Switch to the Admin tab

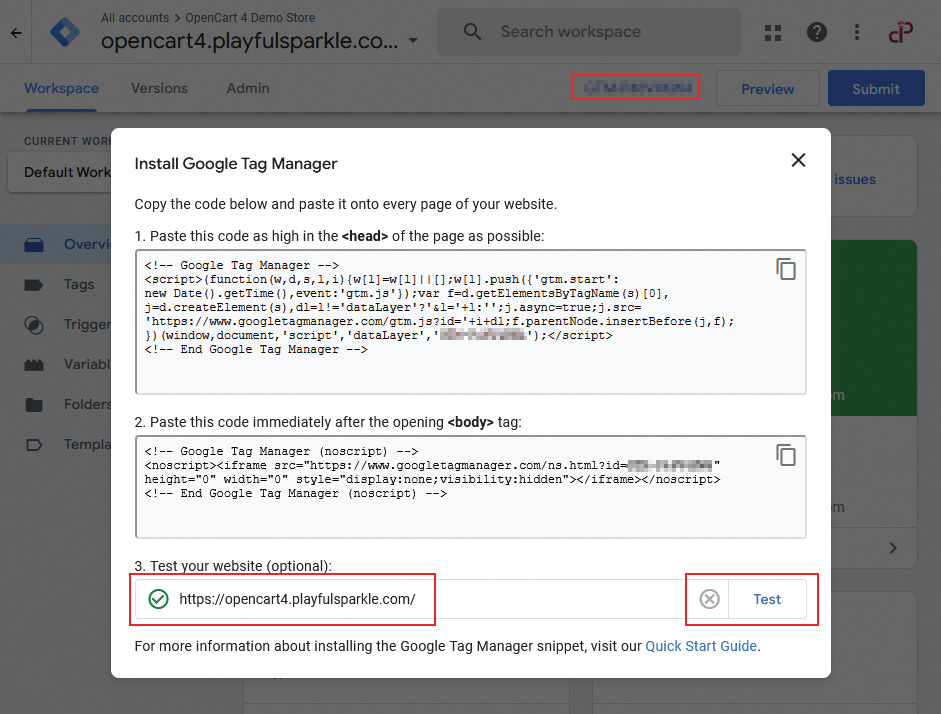coord(248,88)
